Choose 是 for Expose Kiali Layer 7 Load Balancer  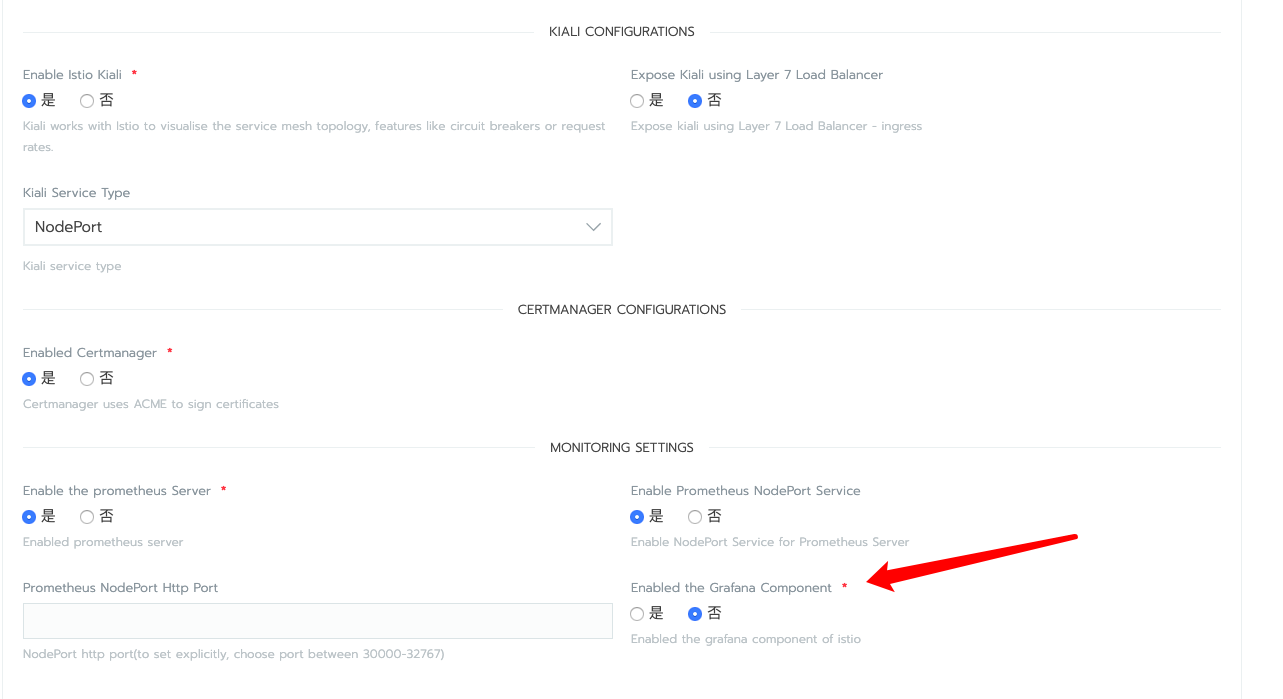637,101
